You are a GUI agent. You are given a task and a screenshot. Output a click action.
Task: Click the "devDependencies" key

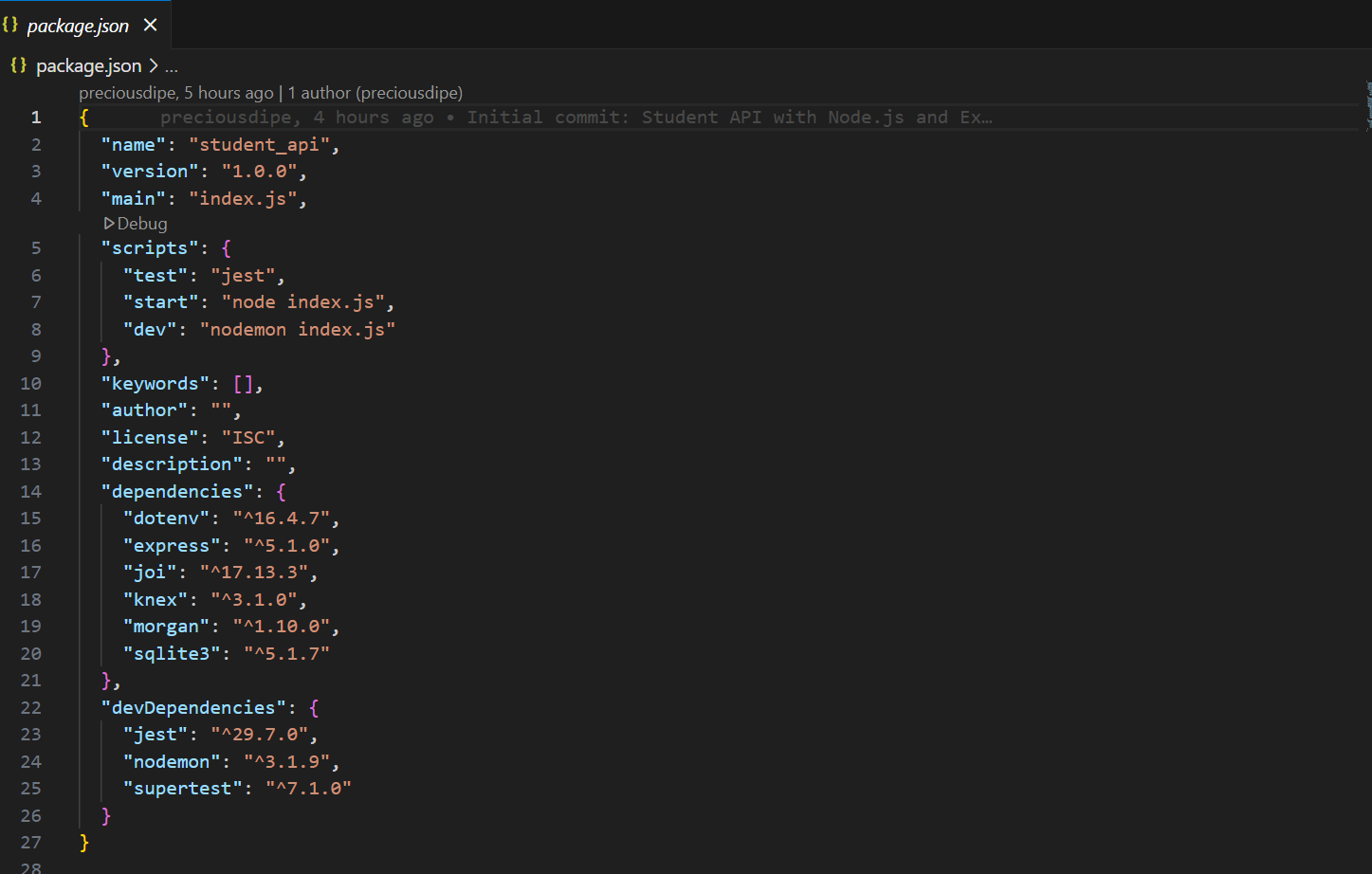[193, 708]
